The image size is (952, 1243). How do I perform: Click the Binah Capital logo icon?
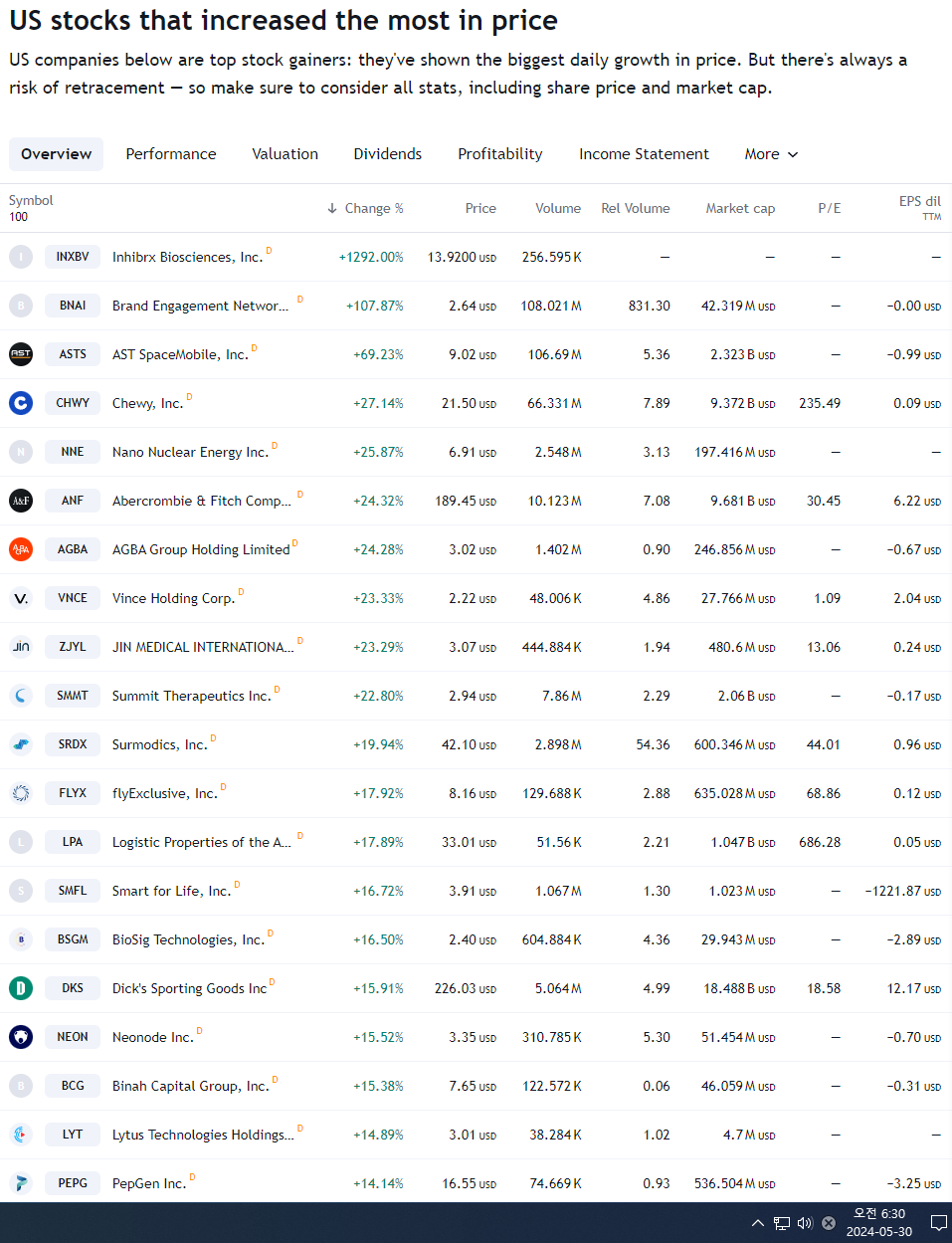pos(21,1086)
